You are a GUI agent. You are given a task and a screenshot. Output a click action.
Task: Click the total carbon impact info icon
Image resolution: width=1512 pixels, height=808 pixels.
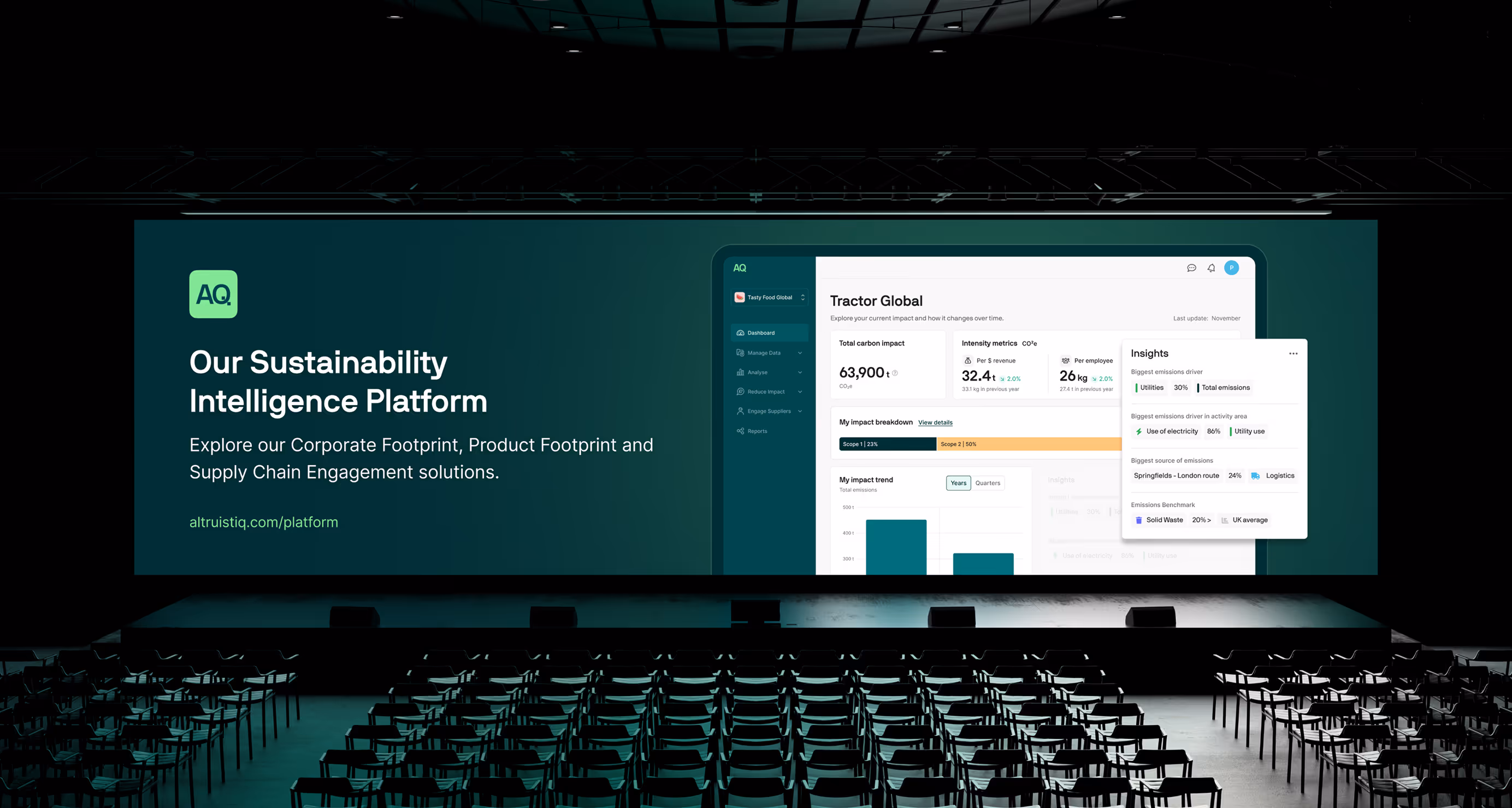pyautogui.click(x=895, y=373)
